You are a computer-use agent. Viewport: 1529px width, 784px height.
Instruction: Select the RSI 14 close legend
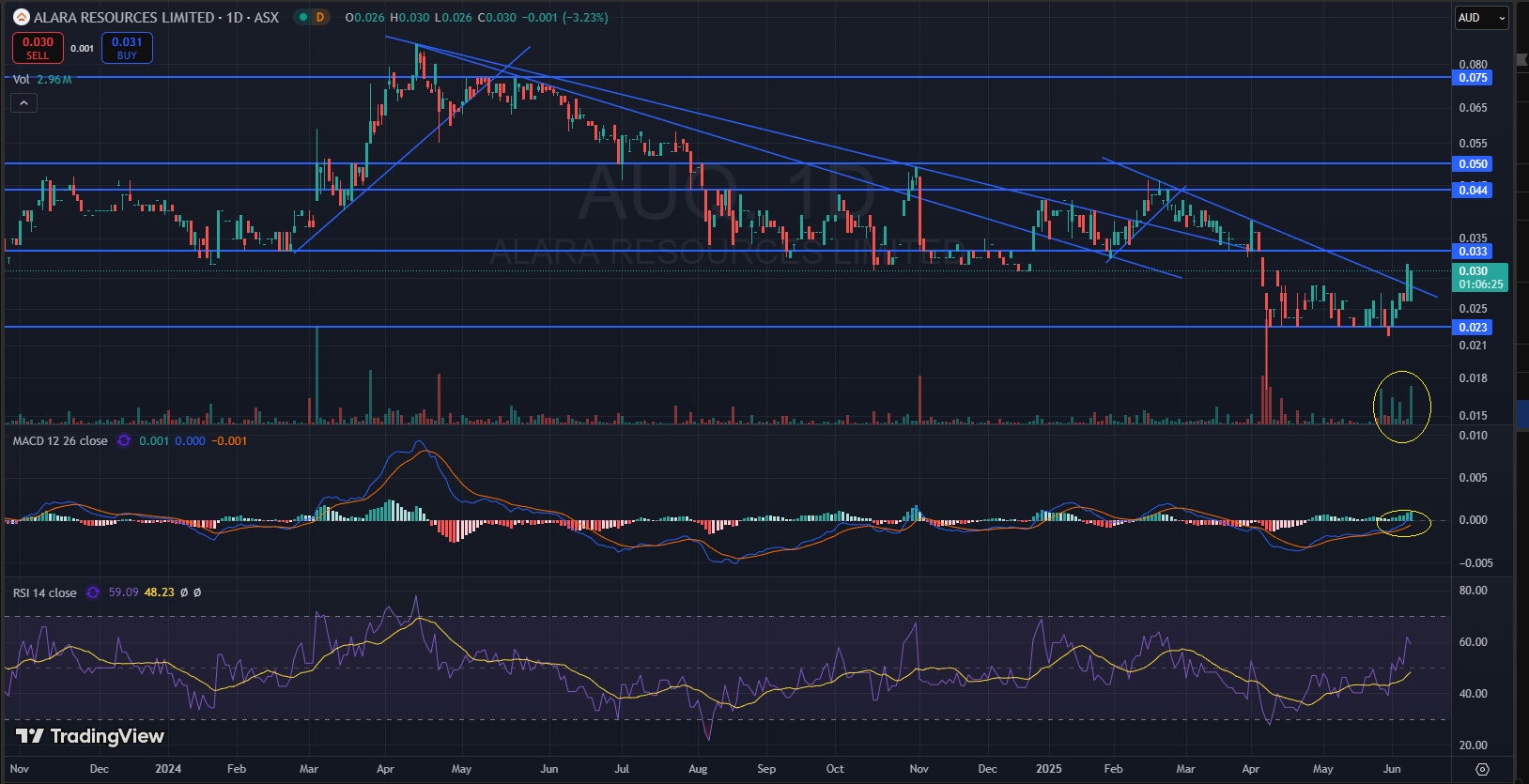coord(44,592)
